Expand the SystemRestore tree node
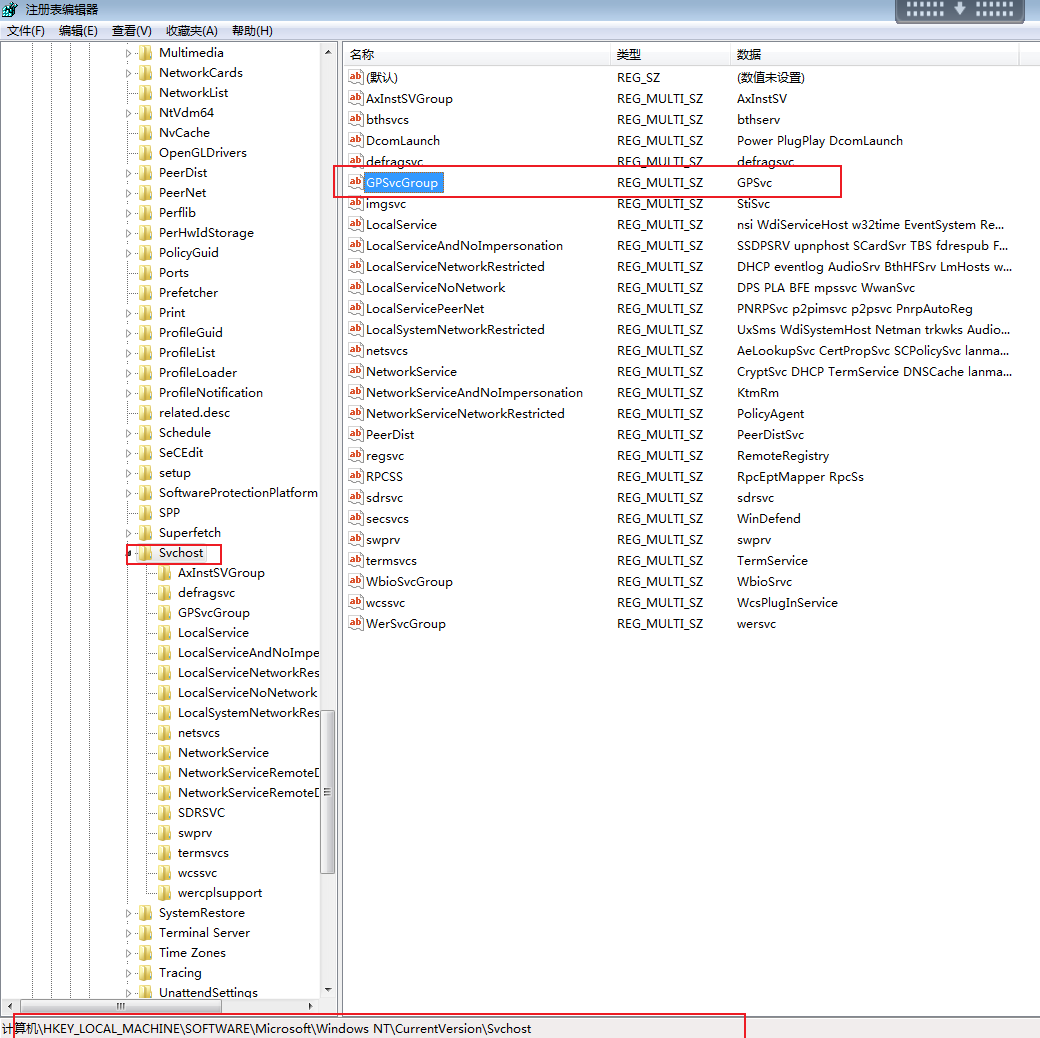 click(128, 913)
